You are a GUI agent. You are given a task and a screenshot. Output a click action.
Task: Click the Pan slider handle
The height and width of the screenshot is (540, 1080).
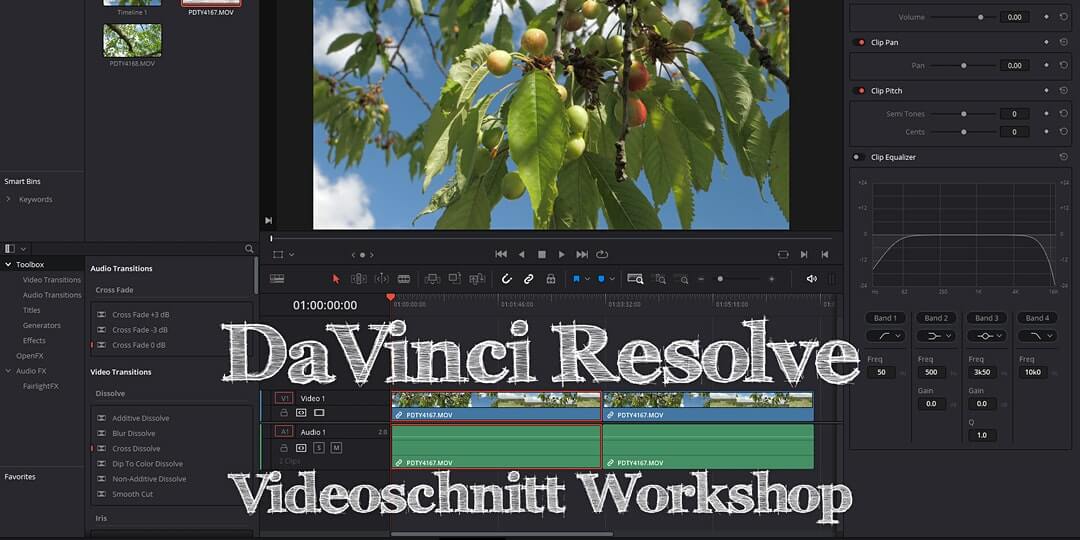coord(964,65)
